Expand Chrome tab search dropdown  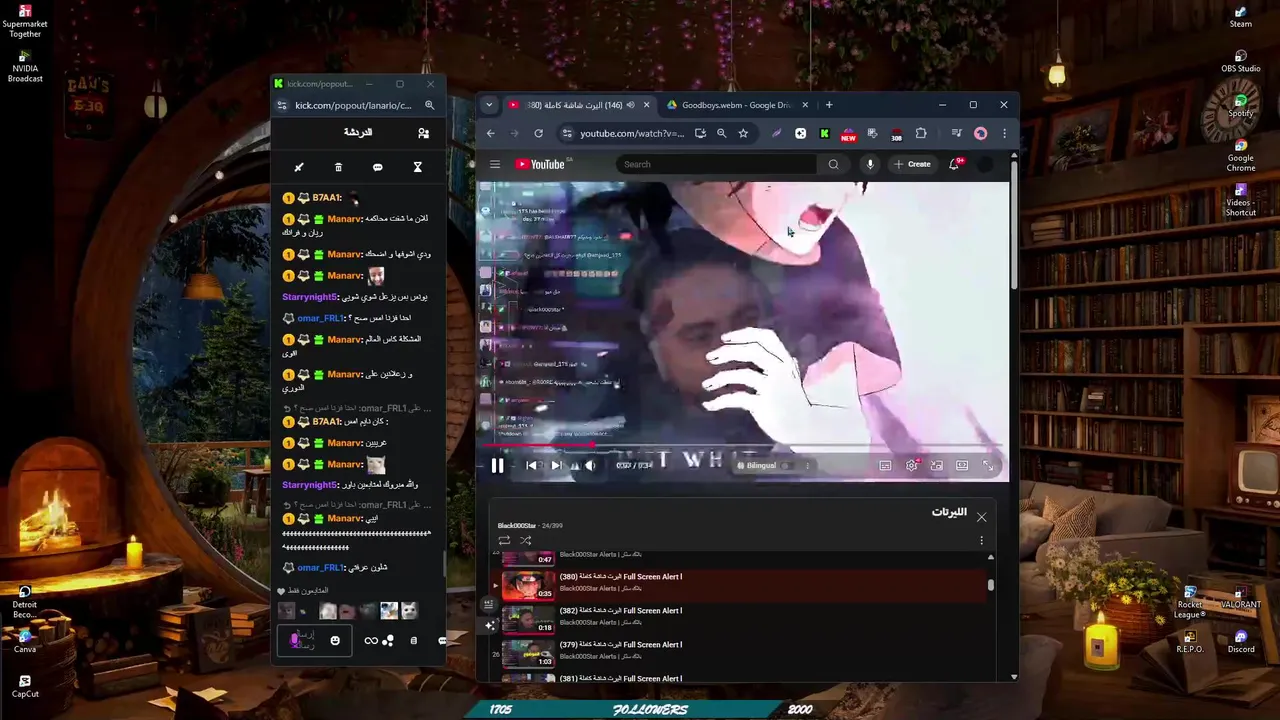(x=489, y=105)
